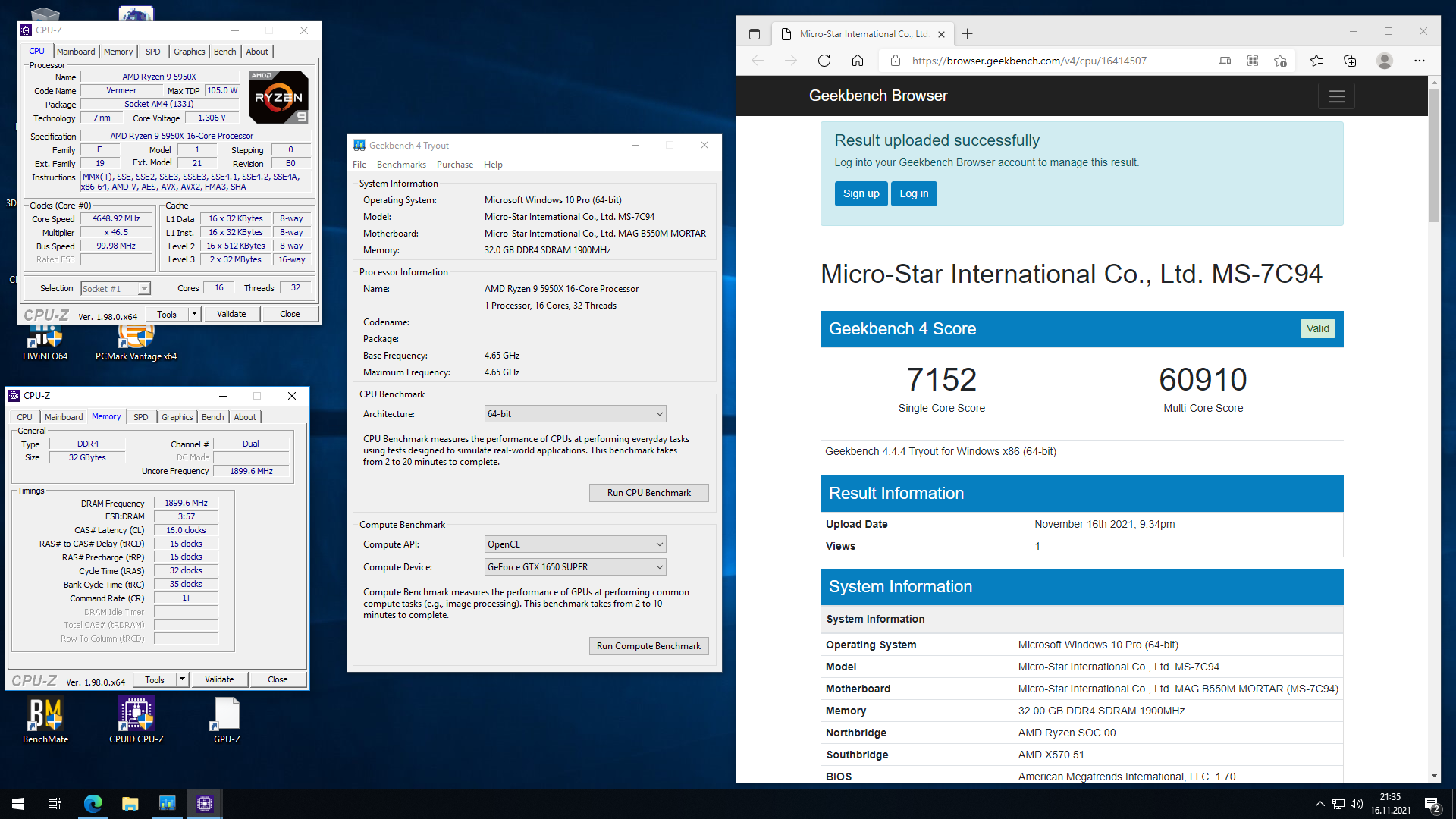Open the notification center icon
The image size is (1456, 819).
pos(1432,804)
